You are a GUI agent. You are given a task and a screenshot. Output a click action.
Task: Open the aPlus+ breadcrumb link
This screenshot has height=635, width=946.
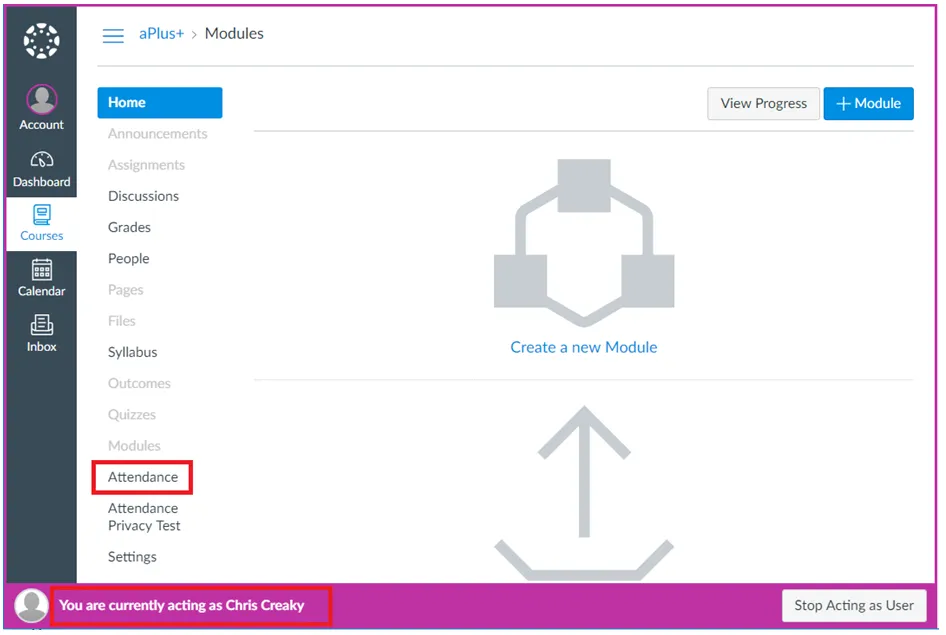pos(161,34)
